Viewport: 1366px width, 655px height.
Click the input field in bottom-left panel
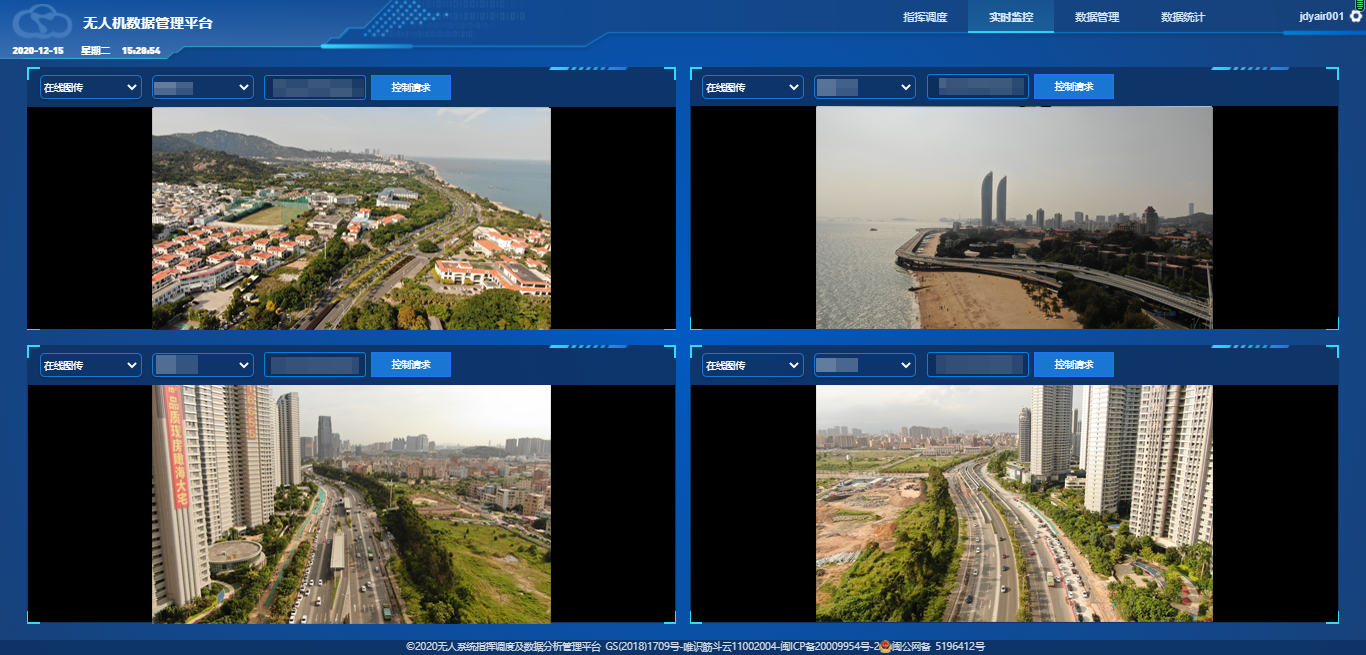[x=315, y=366]
